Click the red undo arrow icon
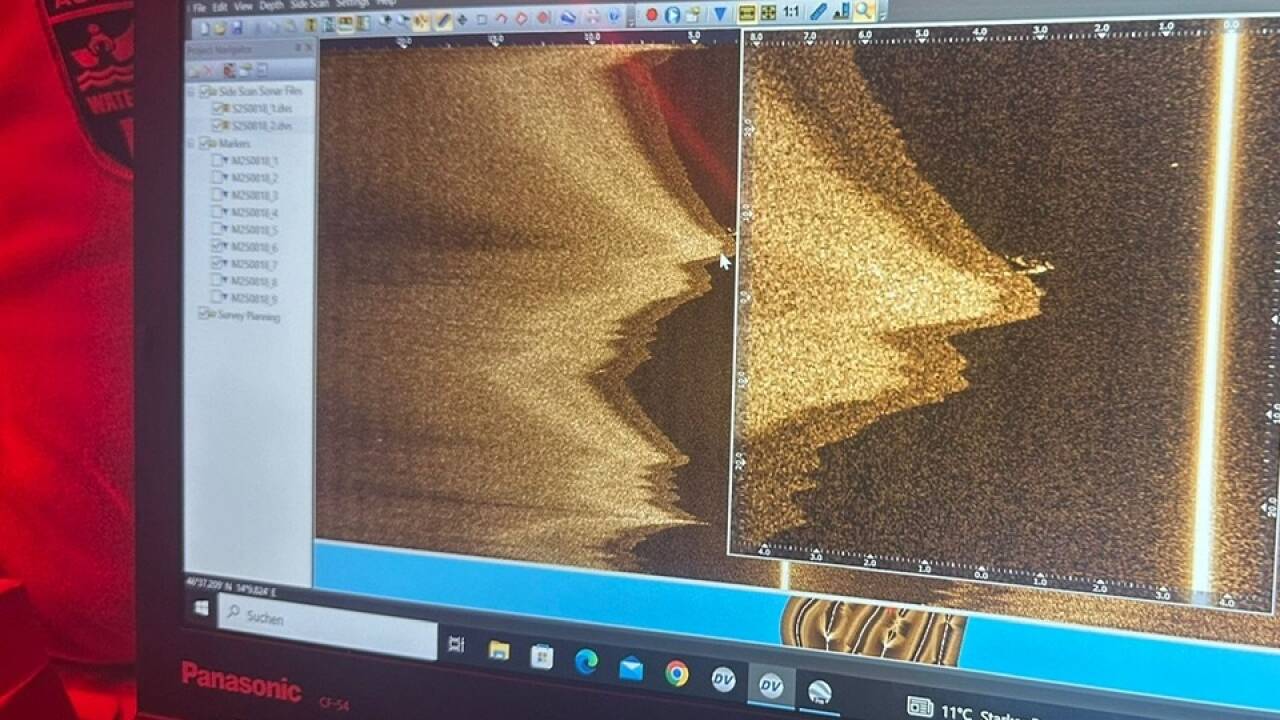The height and width of the screenshot is (720, 1280). point(501,18)
